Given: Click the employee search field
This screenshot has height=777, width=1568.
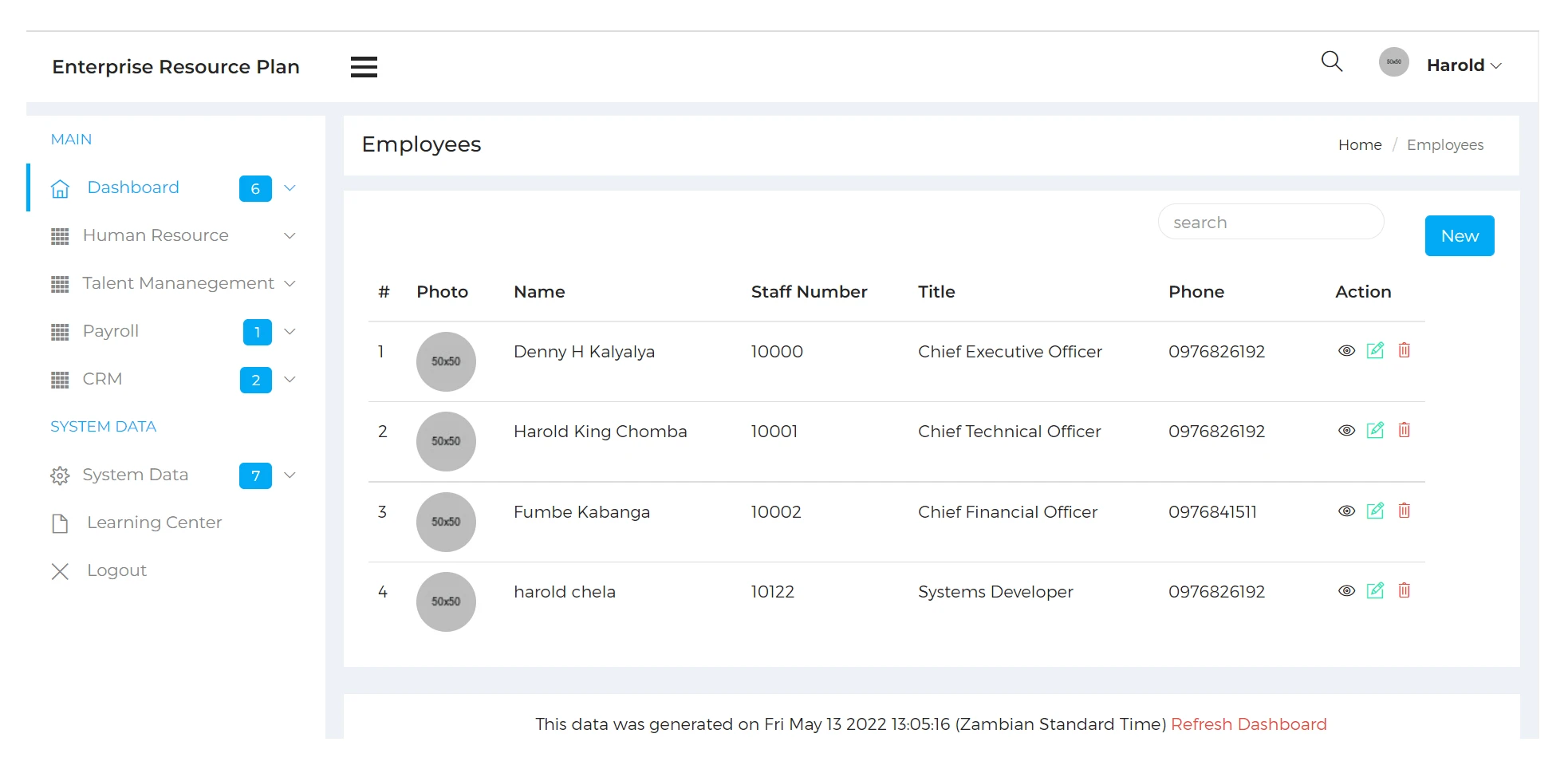Looking at the screenshot, I should click(1271, 223).
